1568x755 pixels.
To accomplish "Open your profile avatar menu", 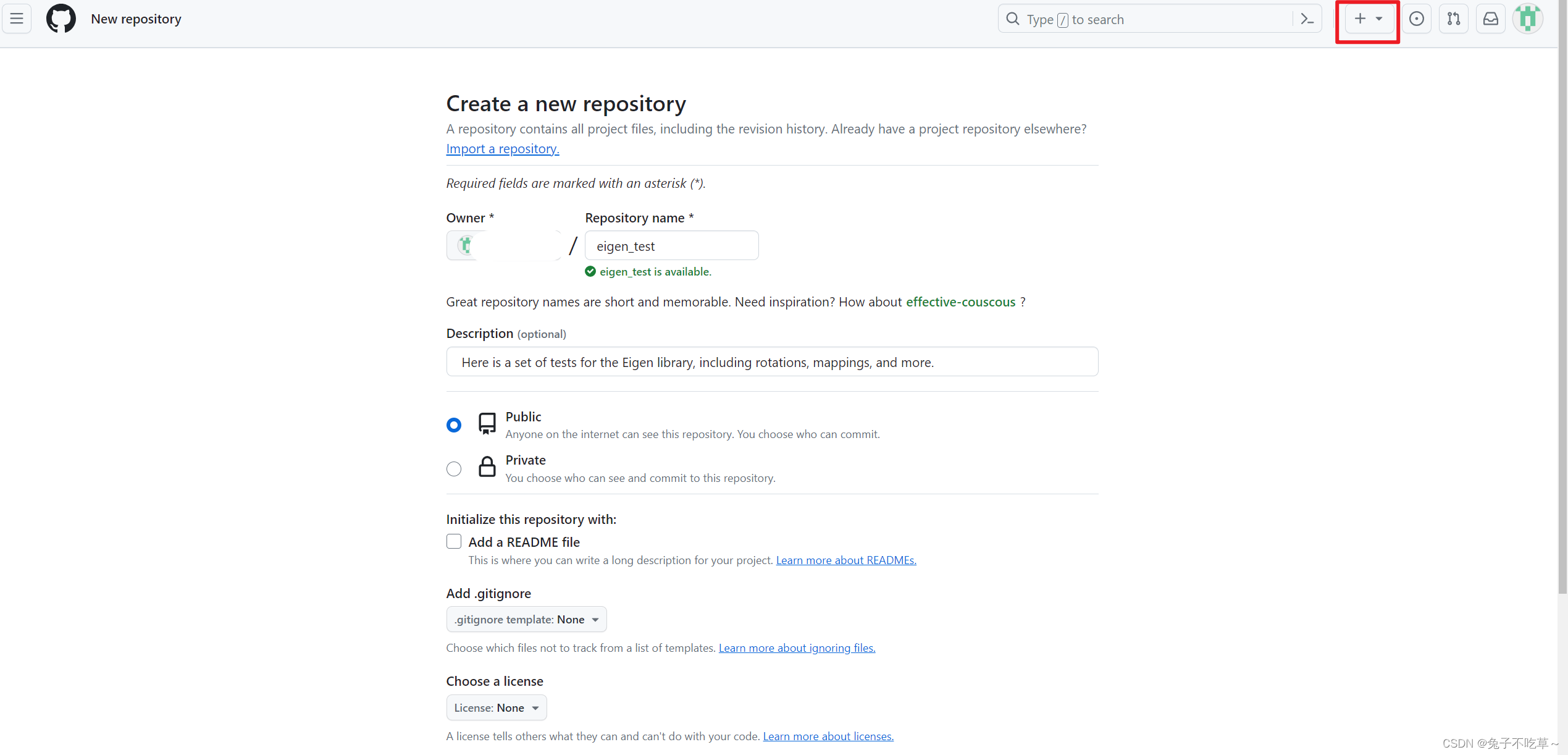I will click(1528, 18).
